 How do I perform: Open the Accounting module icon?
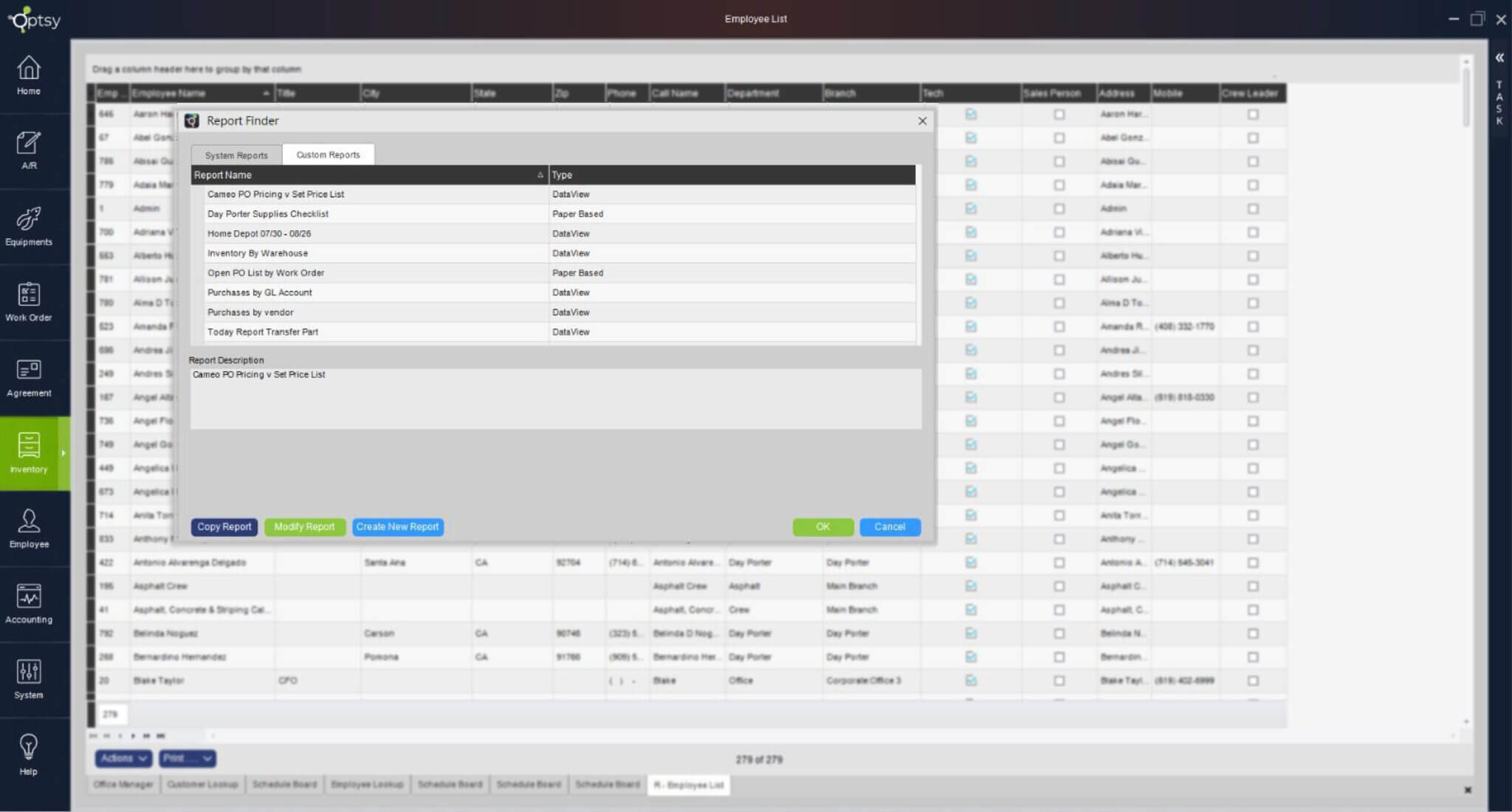pyautogui.click(x=29, y=604)
